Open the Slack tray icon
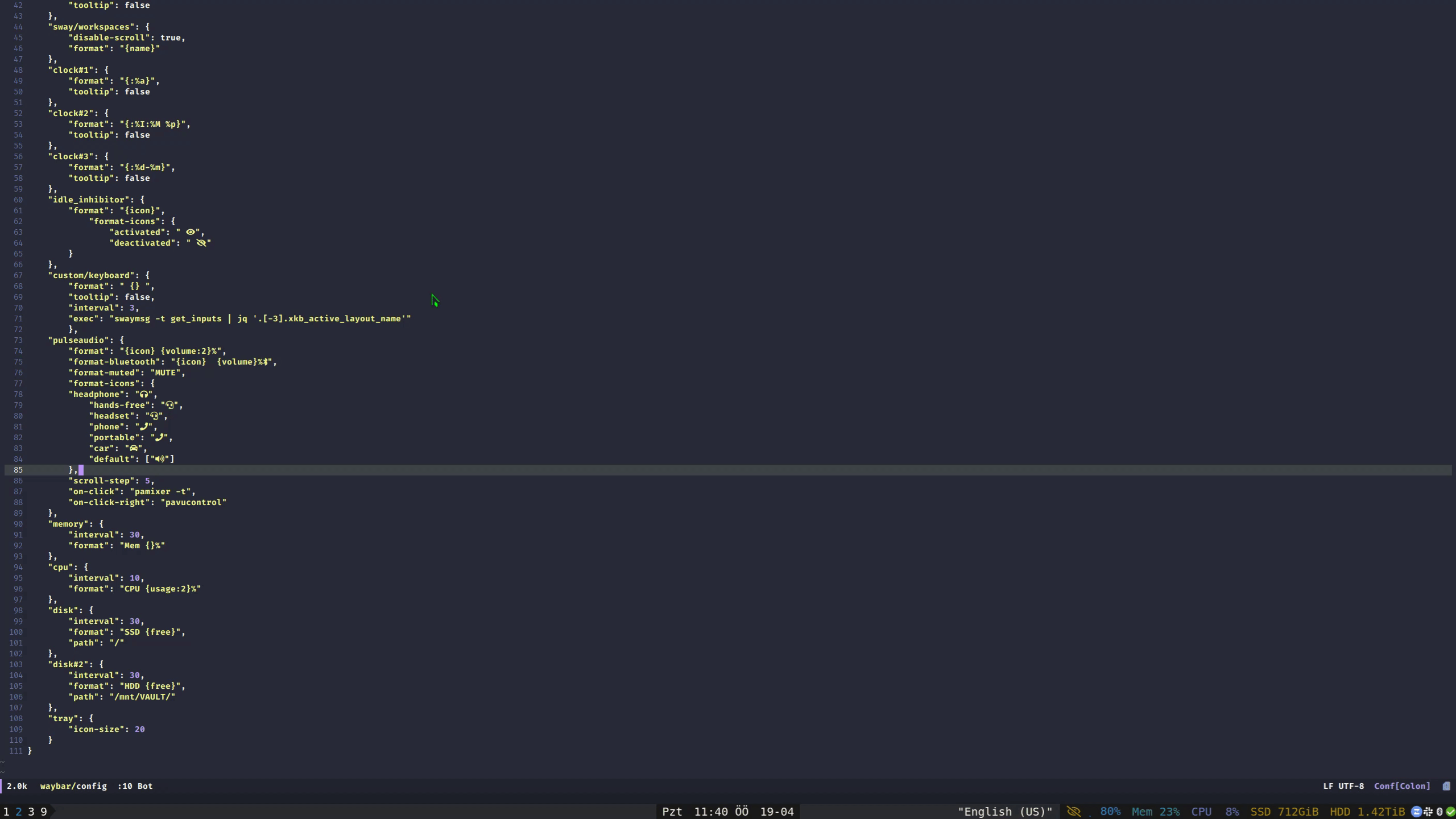 tap(1428, 812)
